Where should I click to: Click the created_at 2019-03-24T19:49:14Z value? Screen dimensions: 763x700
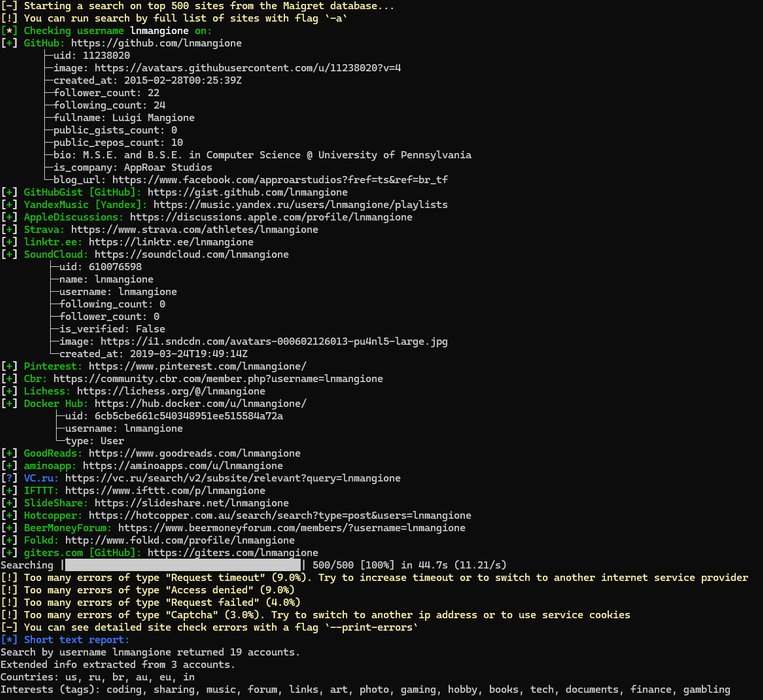188,354
